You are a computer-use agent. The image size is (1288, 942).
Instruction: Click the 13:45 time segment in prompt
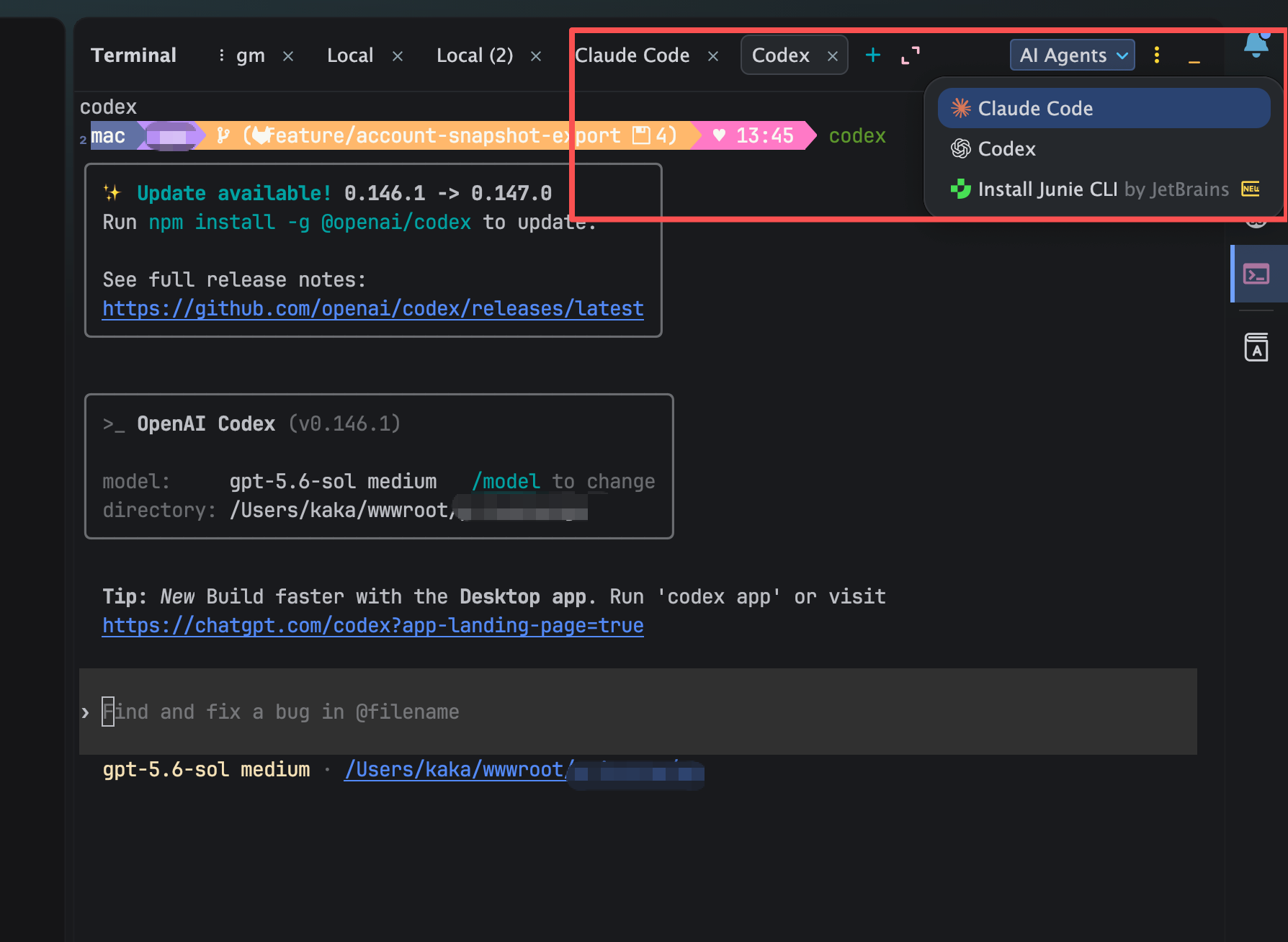pyautogui.click(x=753, y=135)
